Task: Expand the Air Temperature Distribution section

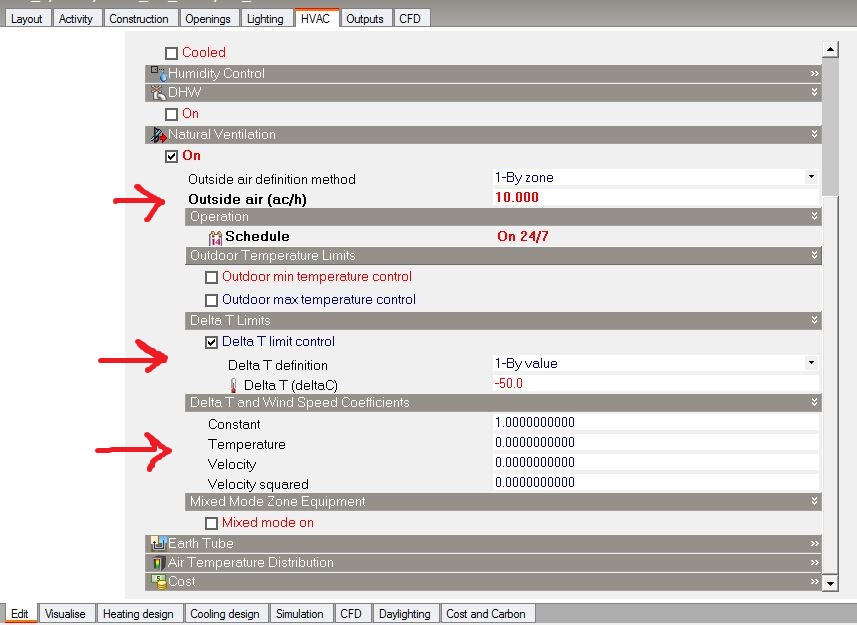Action: pos(814,562)
